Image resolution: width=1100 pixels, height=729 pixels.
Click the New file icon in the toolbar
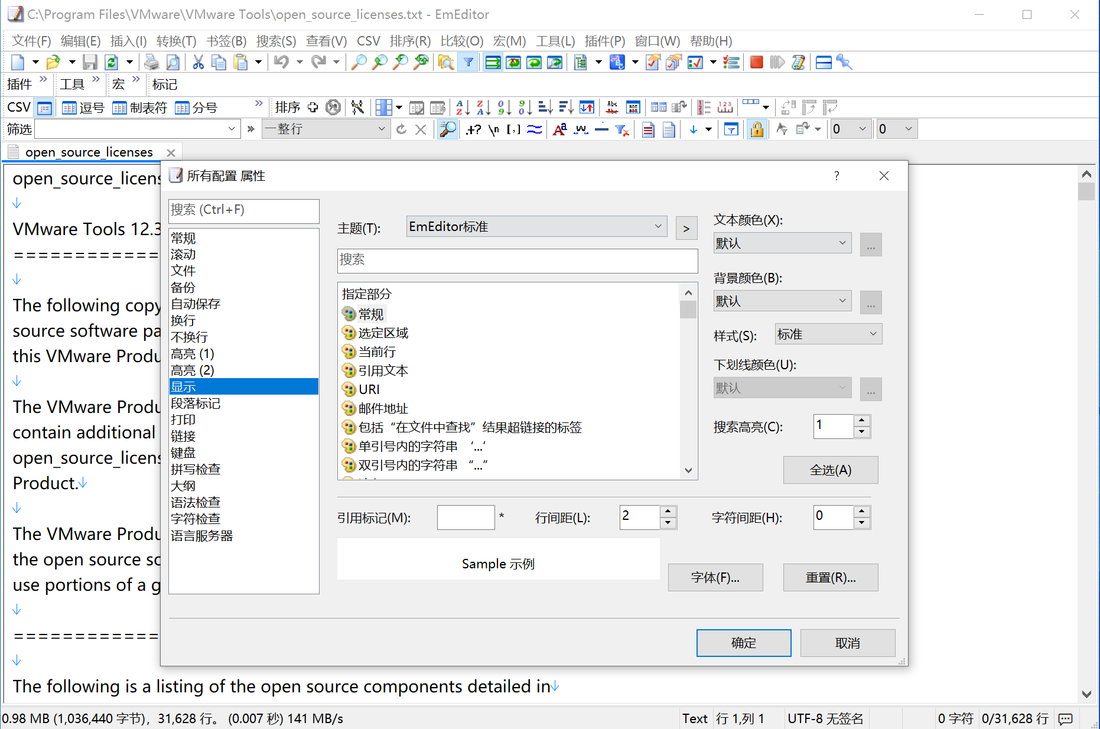18,62
